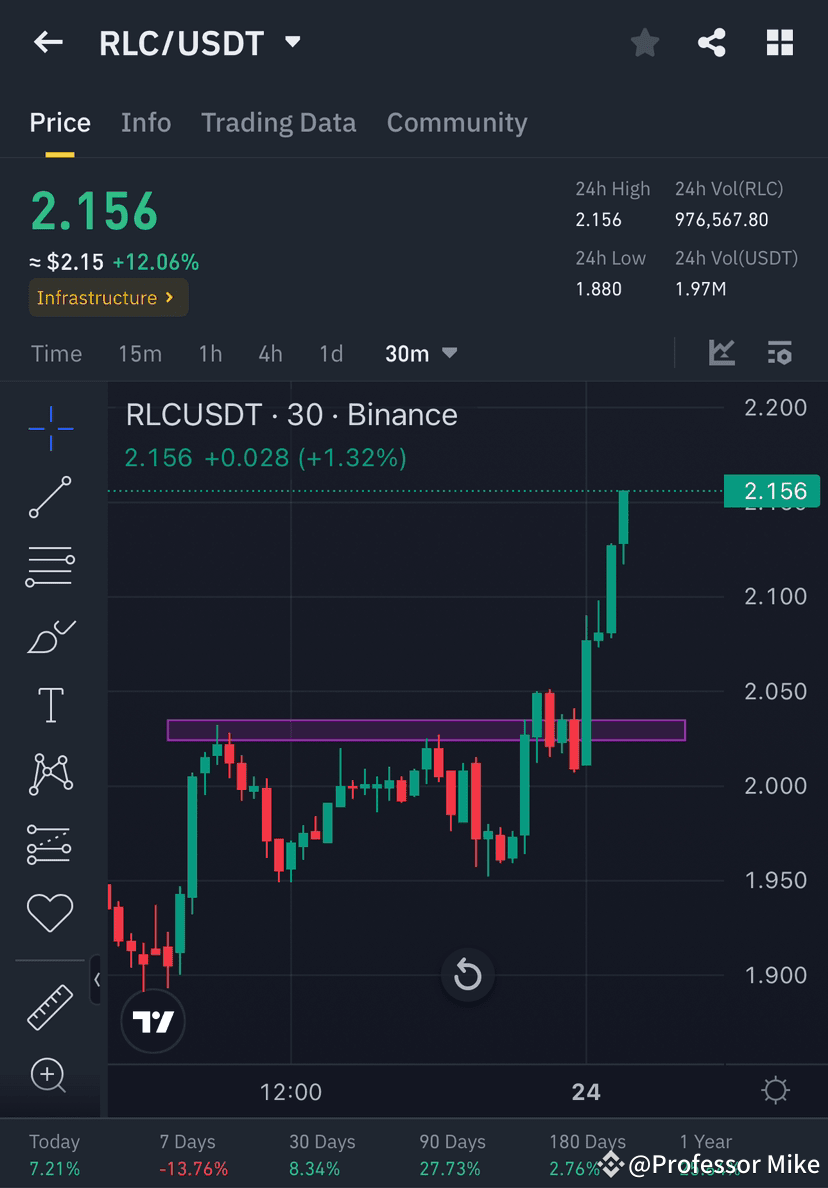828x1188 pixels.
Task: Switch to the Trading Data tab
Action: [x=278, y=122]
